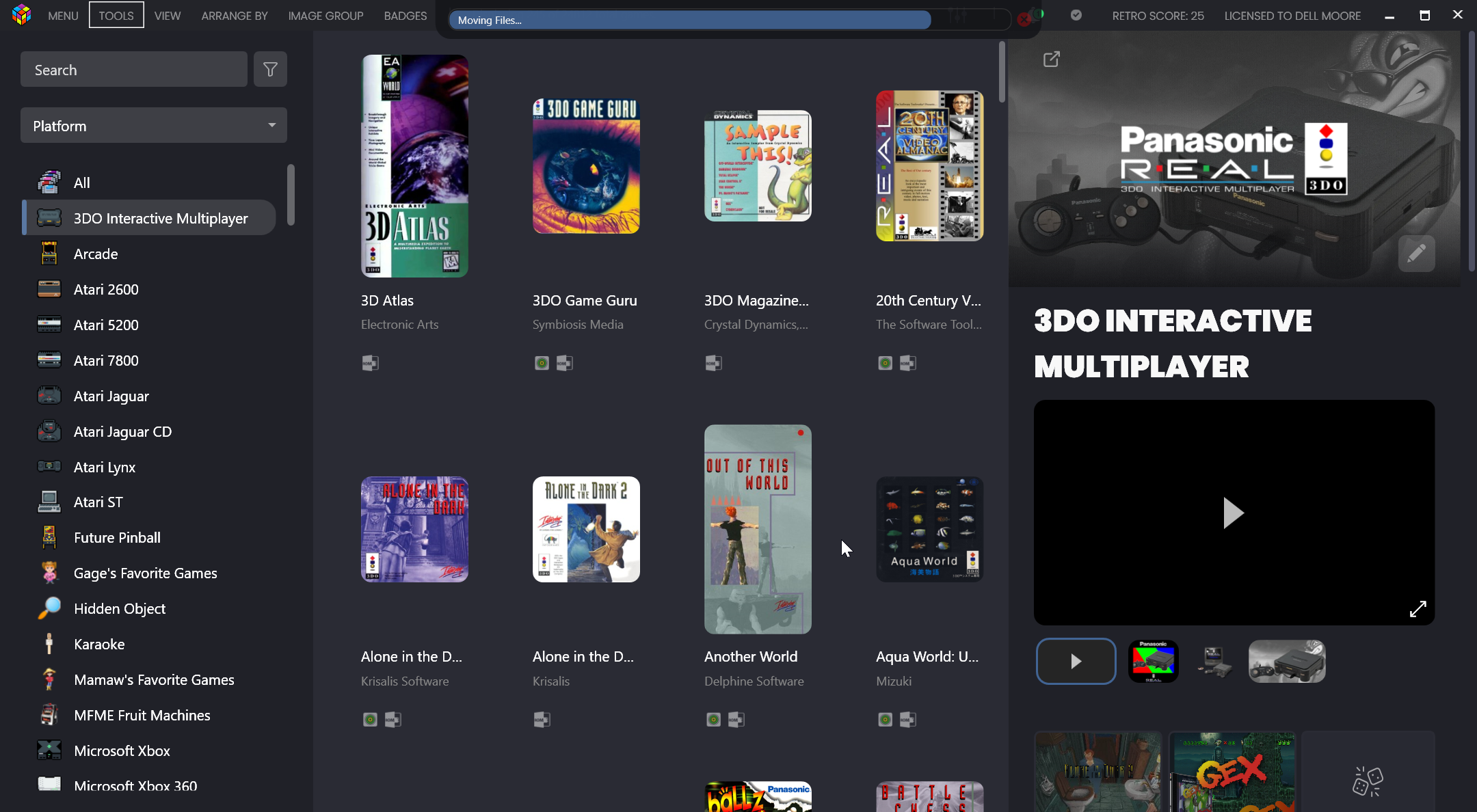Click the Moving Files progress bar
The height and width of the screenshot is (812, 1477).
[x=730, y=20]
